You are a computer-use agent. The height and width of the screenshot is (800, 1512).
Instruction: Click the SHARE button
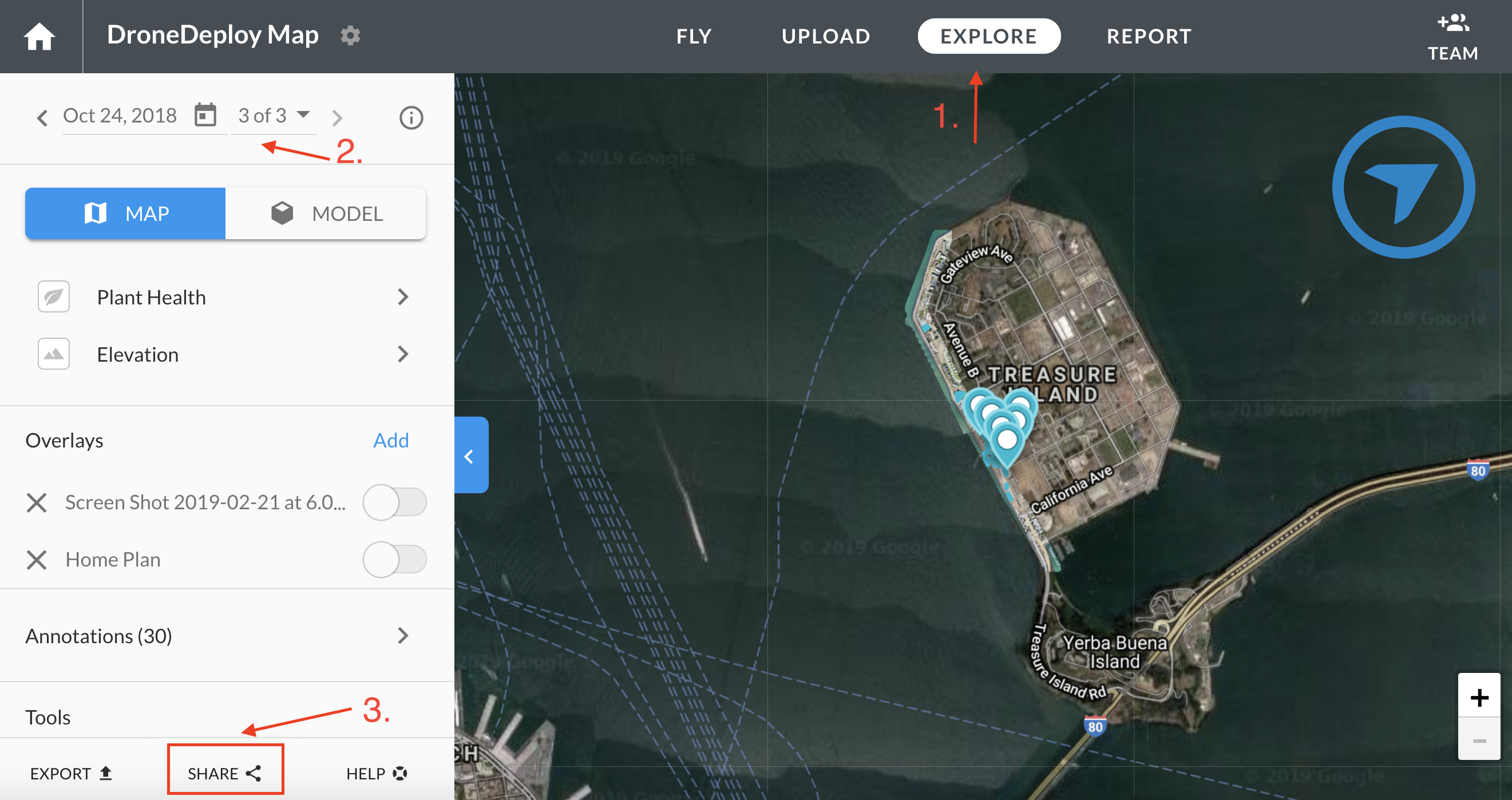point(225,773)
